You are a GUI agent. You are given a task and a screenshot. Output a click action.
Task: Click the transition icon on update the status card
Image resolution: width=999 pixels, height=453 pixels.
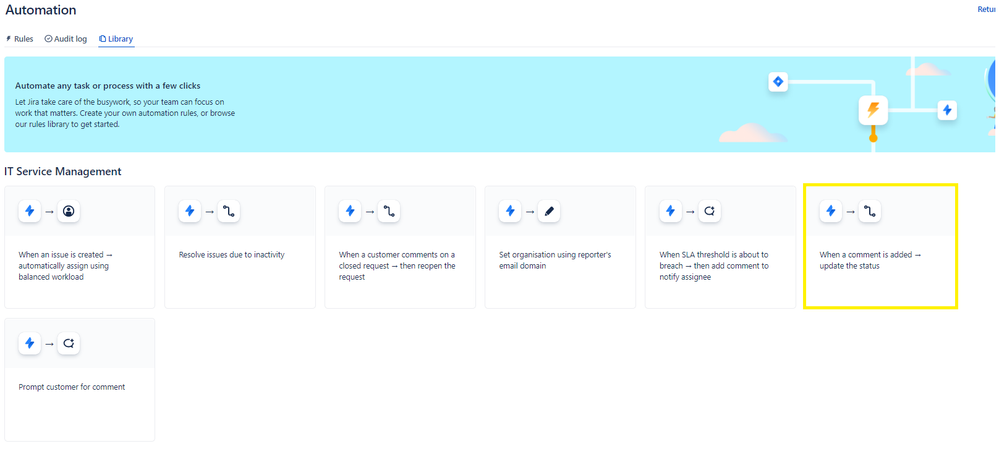click(870, 211)
